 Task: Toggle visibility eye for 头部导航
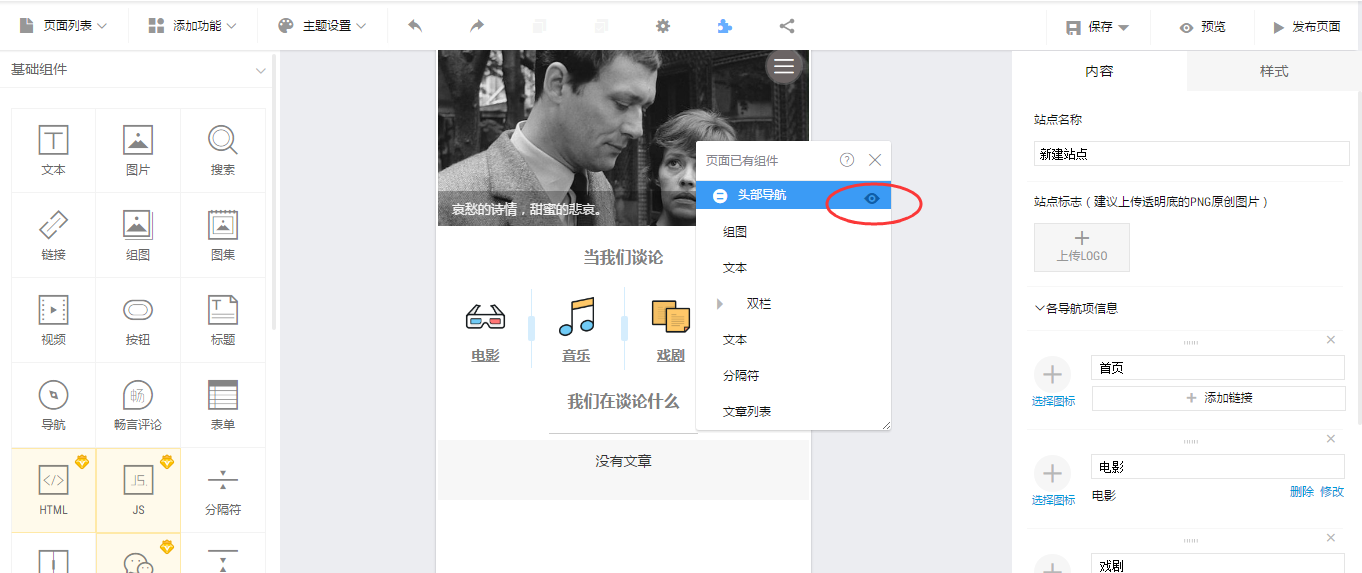[871, 198]
